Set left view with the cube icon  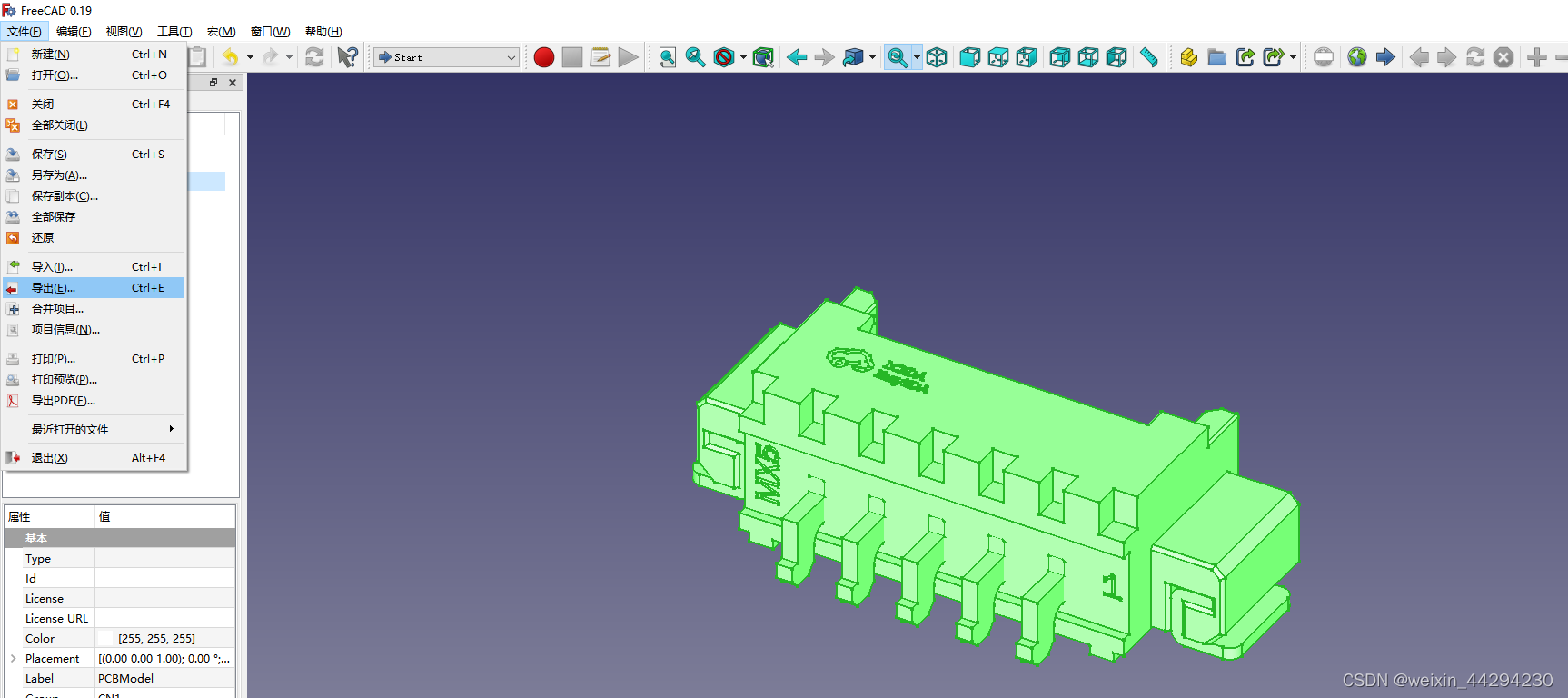coord(1116,57)
